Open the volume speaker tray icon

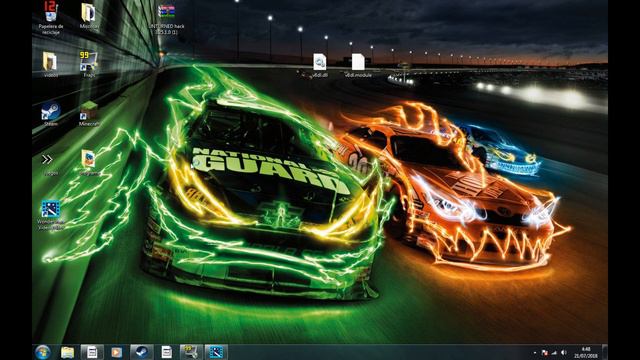(564, 353)
